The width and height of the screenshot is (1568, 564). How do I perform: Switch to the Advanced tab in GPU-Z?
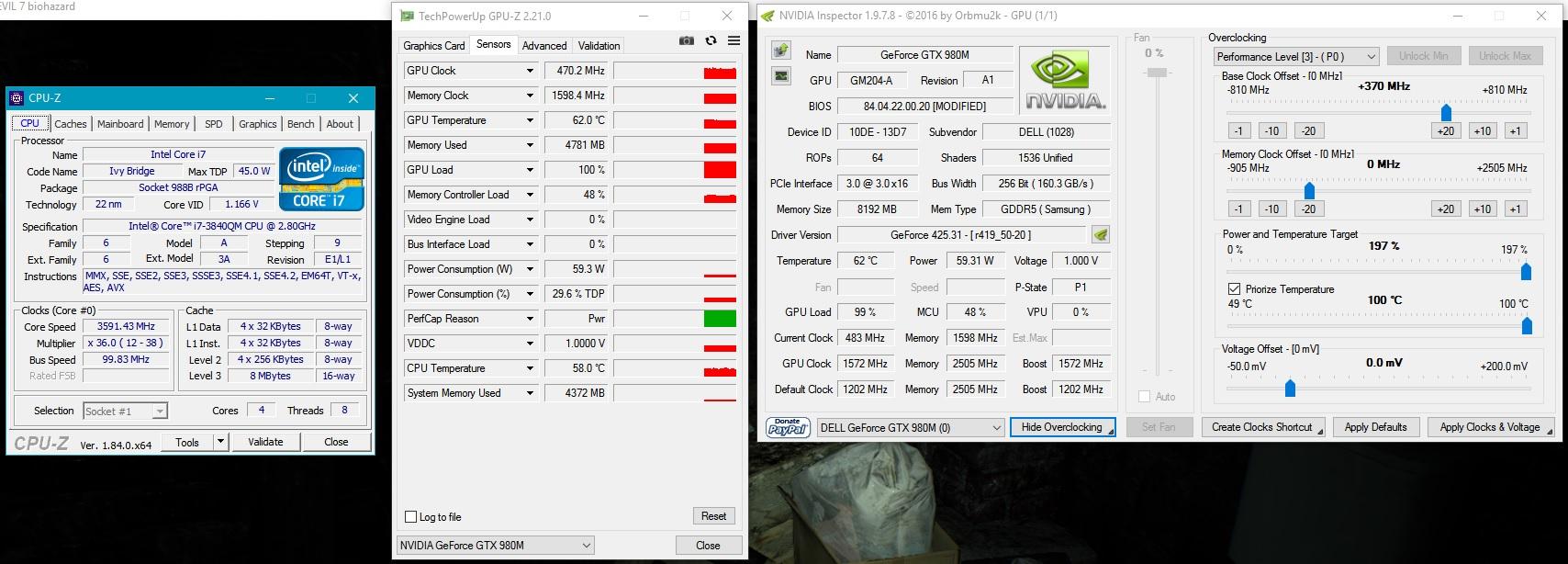pyautogui.click(x=544, y=46)
